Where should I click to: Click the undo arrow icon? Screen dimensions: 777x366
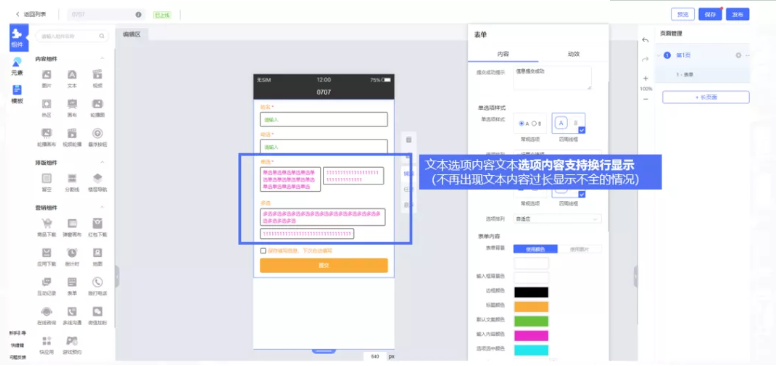tap(645, 40)
